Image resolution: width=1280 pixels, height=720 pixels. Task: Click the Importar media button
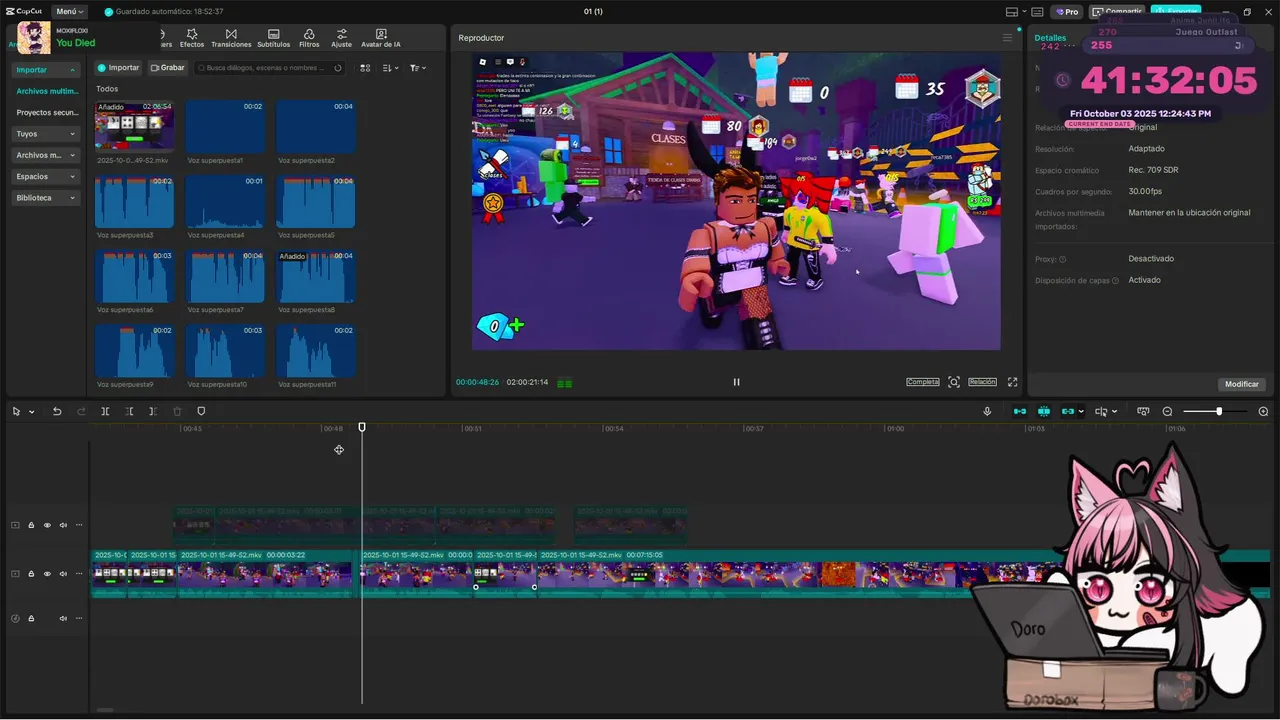tap(118, 68)
